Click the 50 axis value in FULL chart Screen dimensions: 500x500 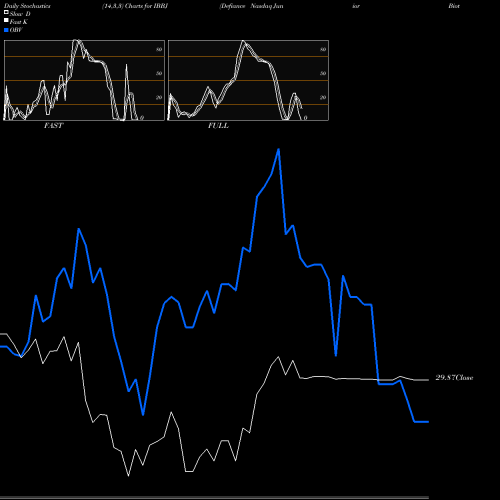(323, 74)
